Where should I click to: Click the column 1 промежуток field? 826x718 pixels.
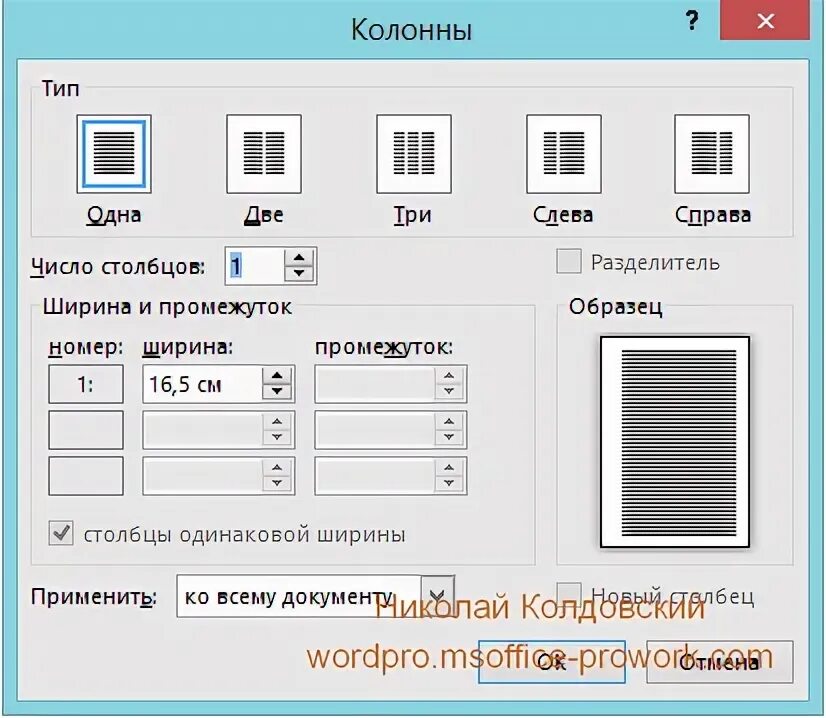click(375, 384)
